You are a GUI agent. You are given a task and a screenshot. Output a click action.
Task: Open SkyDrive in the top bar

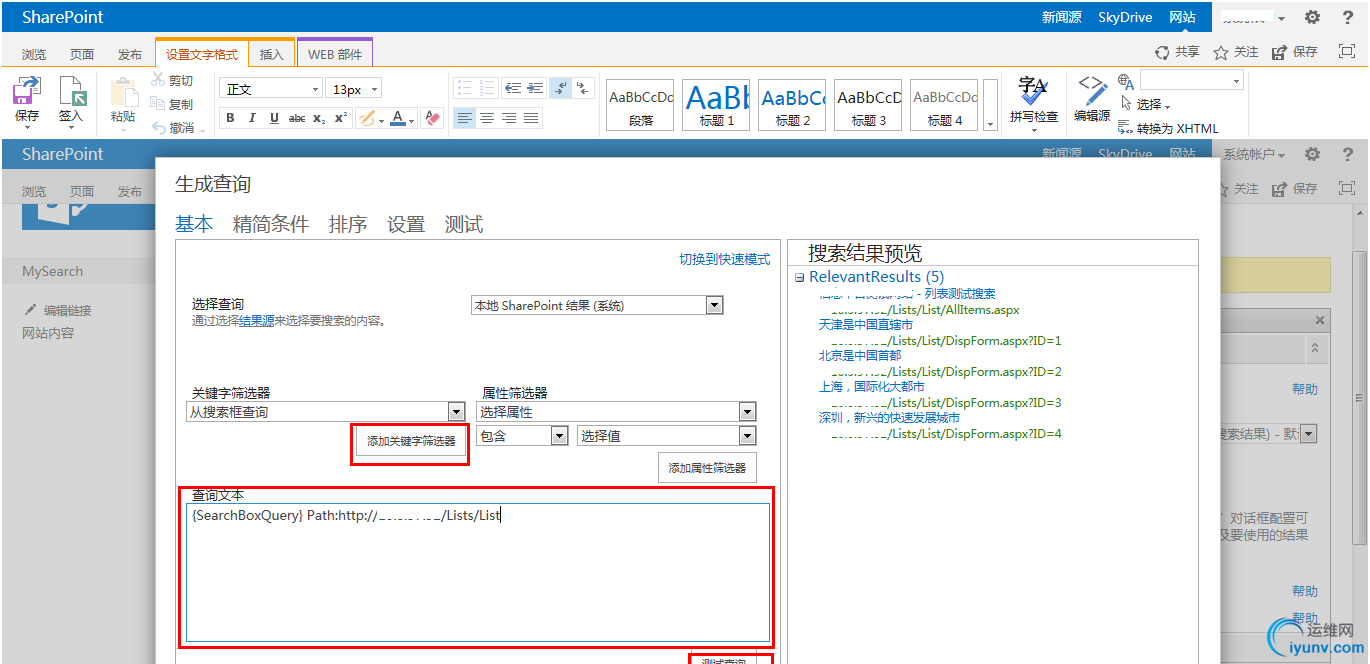pyautogui.click(x=1125, y=17)
